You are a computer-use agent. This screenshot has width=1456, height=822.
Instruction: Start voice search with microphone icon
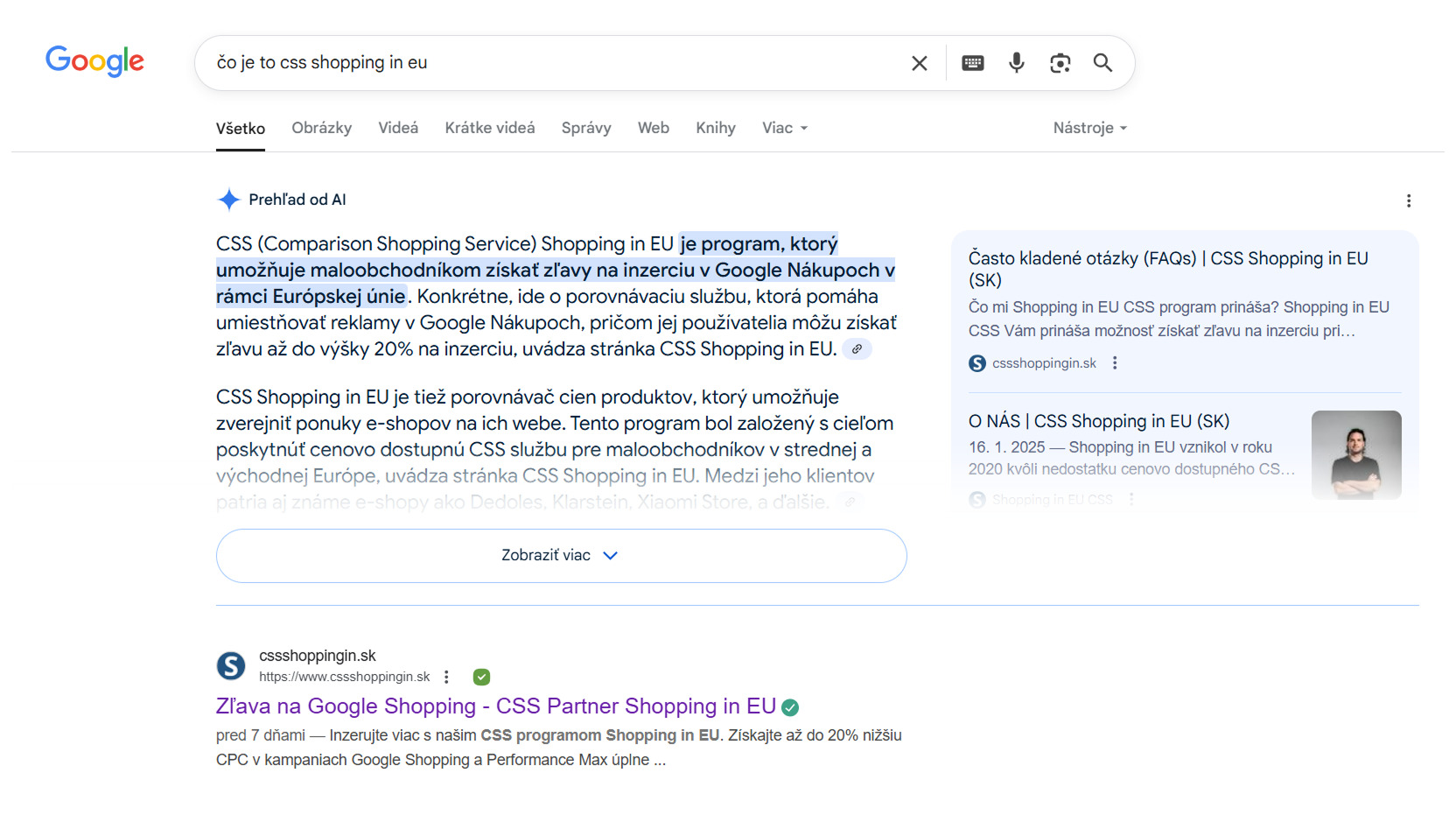pos(1016,63)
